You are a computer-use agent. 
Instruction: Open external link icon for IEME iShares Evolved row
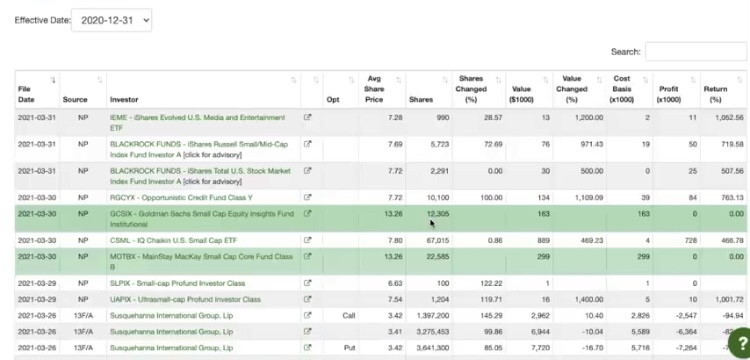308,117
